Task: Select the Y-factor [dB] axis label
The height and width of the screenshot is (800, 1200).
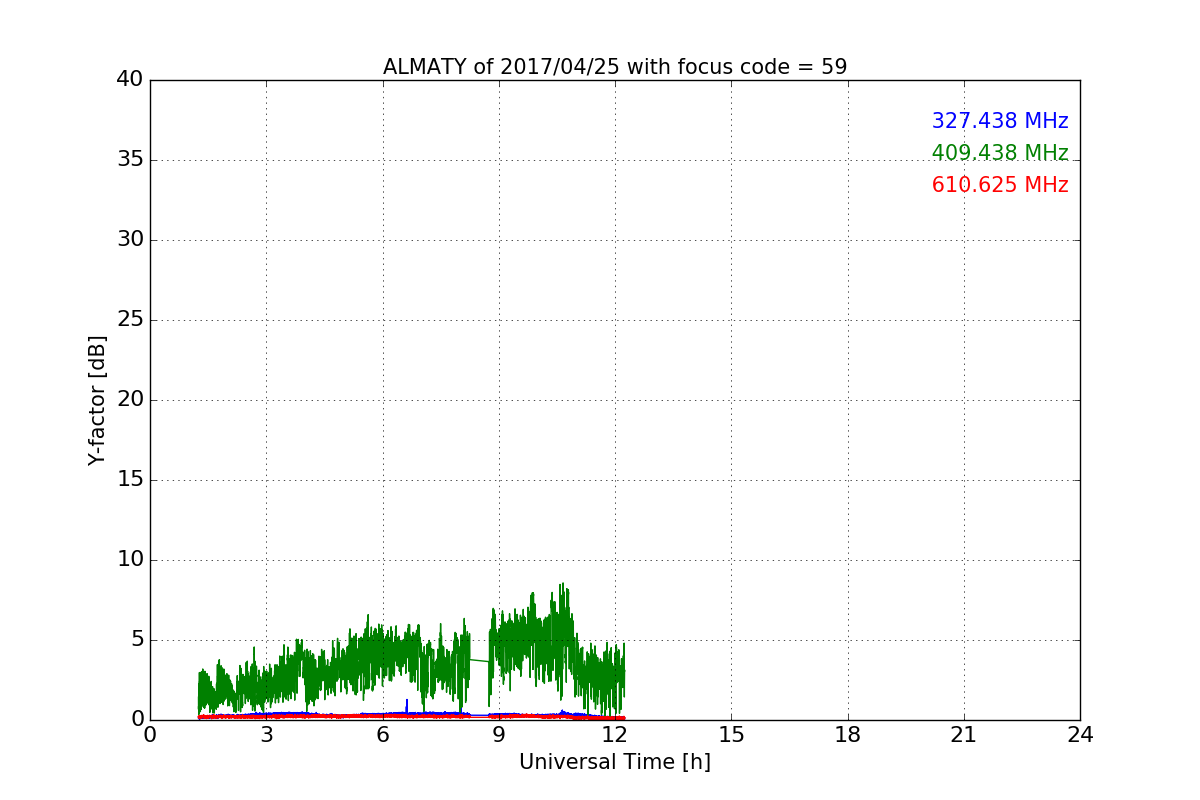Action: (x=97, y=400)
